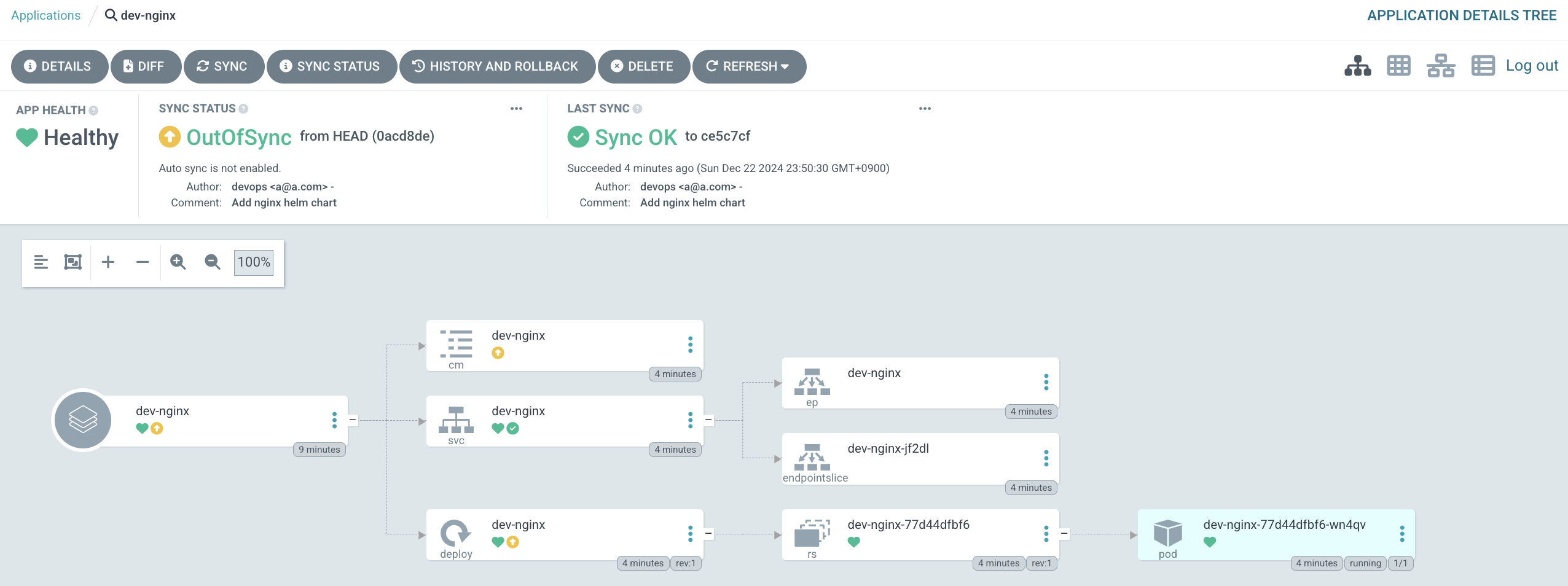The width and height of the screenshot is (1568, 586).
Task: Open the Refresh dropdown arrow
Action: [785, 66]
